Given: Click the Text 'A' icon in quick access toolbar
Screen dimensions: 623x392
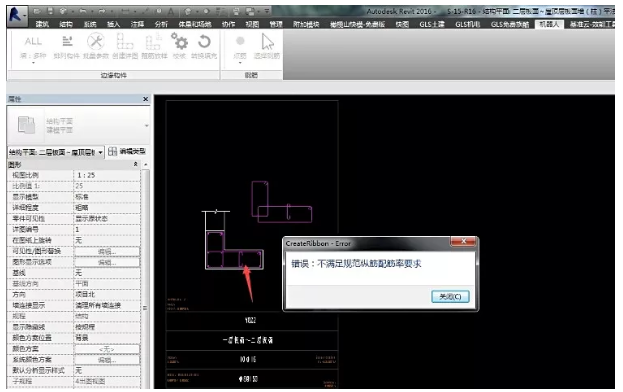Looking at the screenshot, I should point(171,12).
